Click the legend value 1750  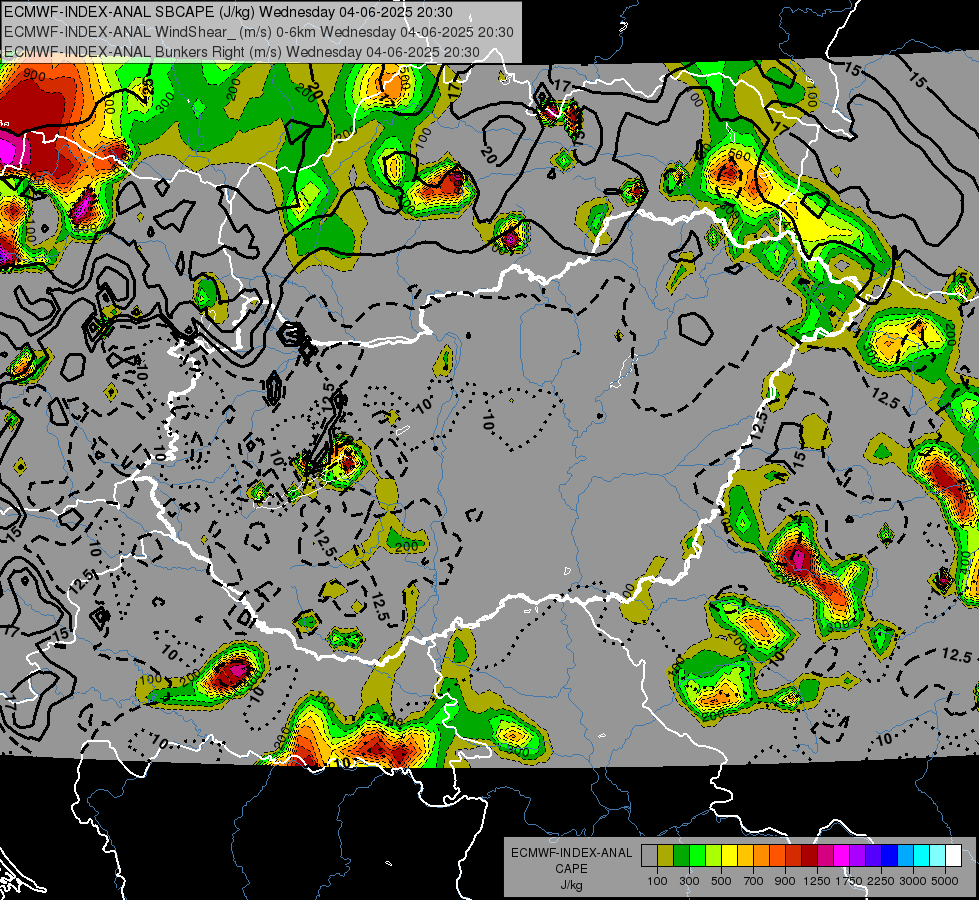[x=850, y=881]
